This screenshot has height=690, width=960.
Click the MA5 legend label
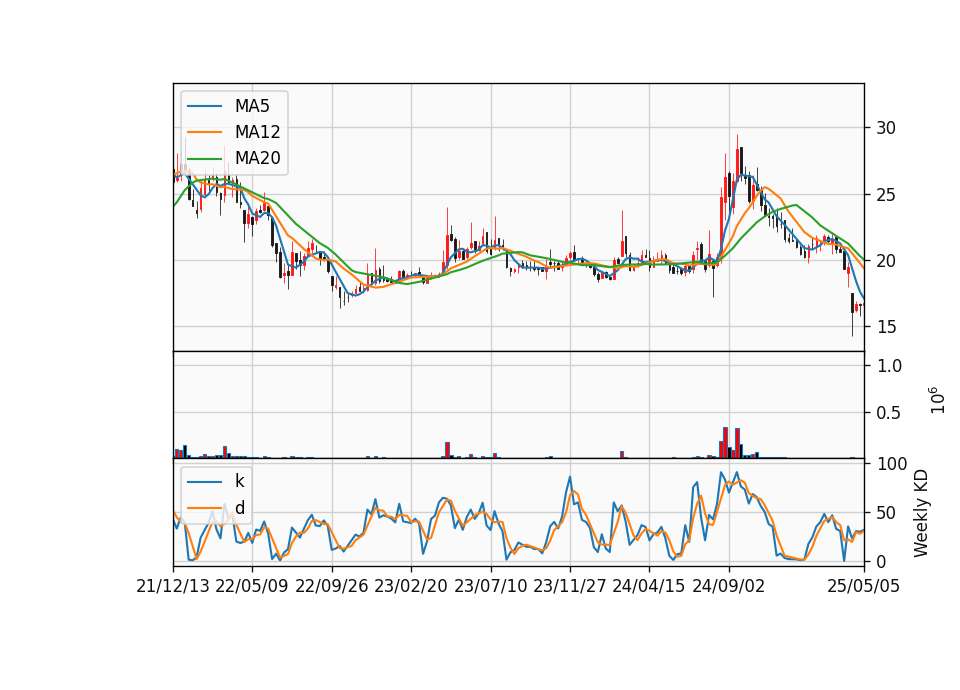coord(252,106)
